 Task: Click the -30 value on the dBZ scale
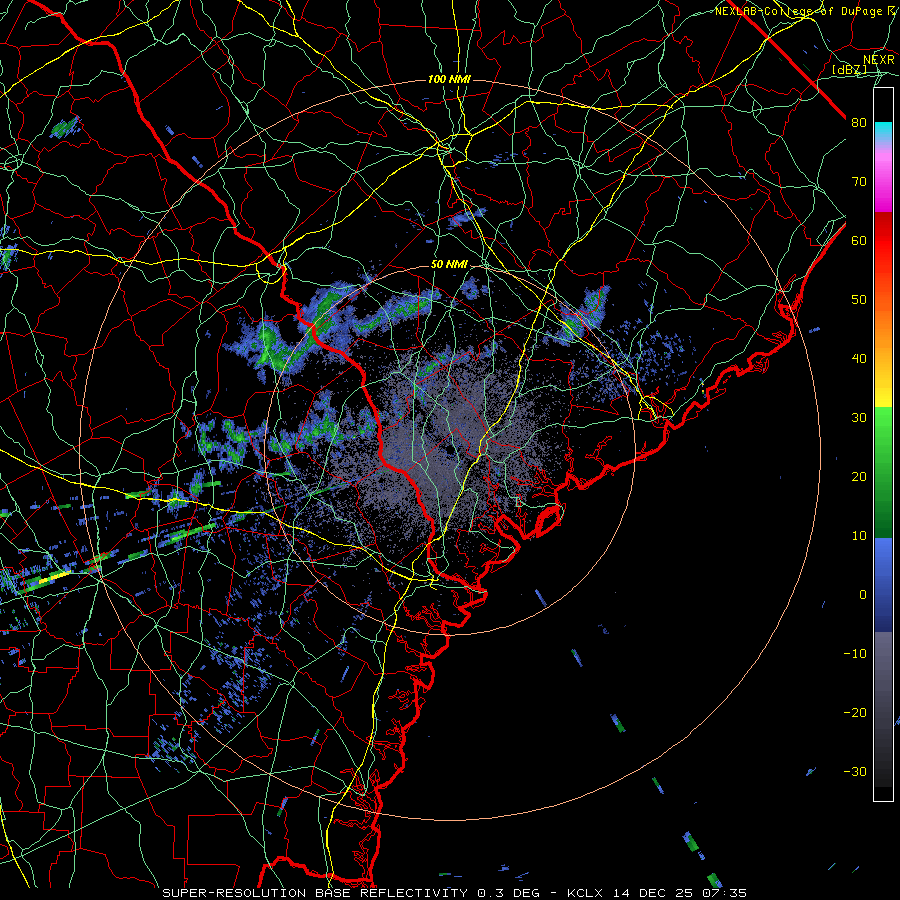(855, 773)
